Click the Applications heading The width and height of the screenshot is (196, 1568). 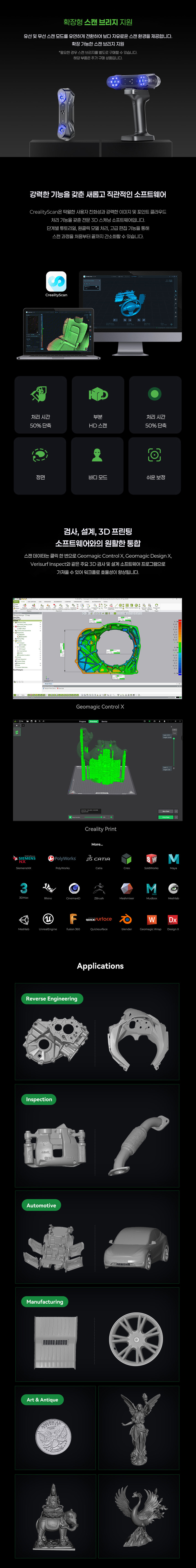[x=100, y=966]
